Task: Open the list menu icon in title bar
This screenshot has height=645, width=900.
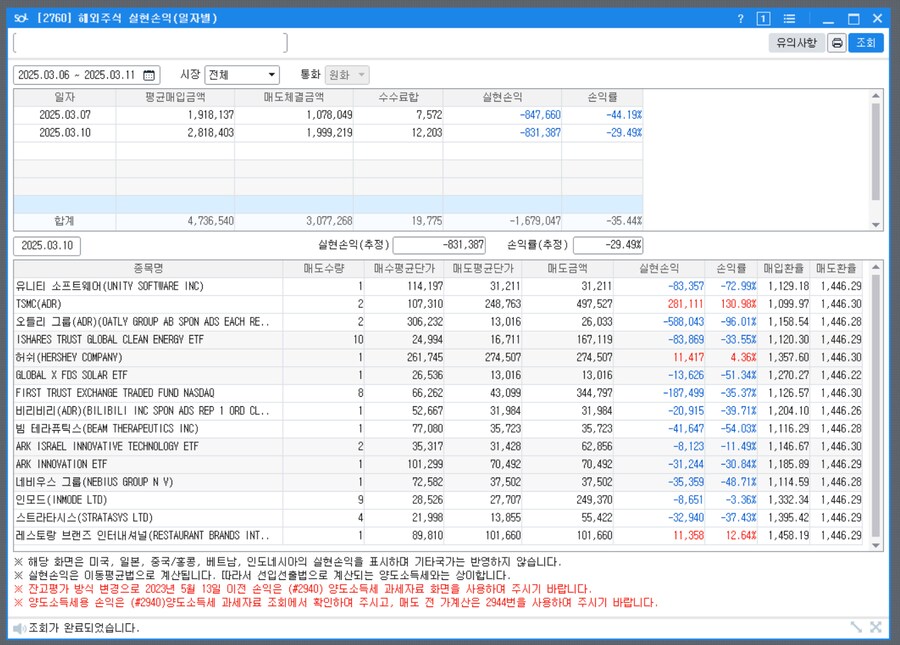Action: [x=790, y=18]
